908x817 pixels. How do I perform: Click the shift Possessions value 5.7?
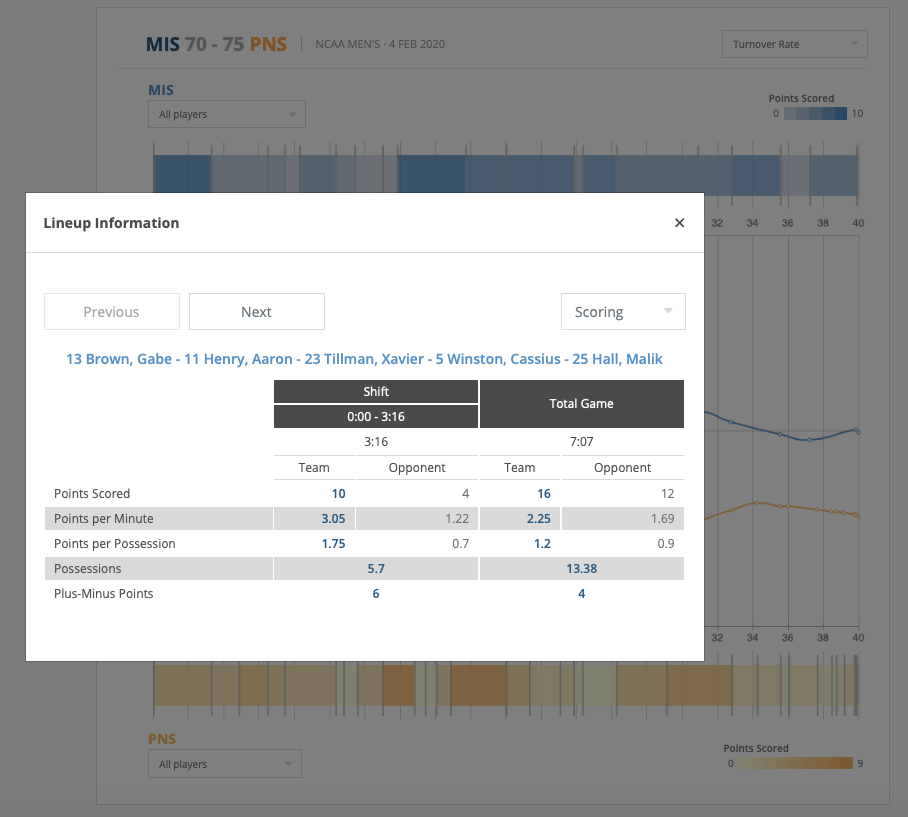click(x=376, y=569)
